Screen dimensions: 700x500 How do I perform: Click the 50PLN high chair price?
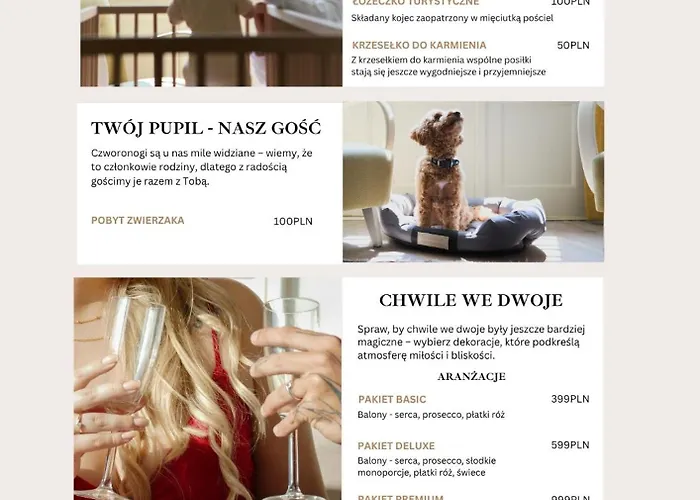click(573, 46)
